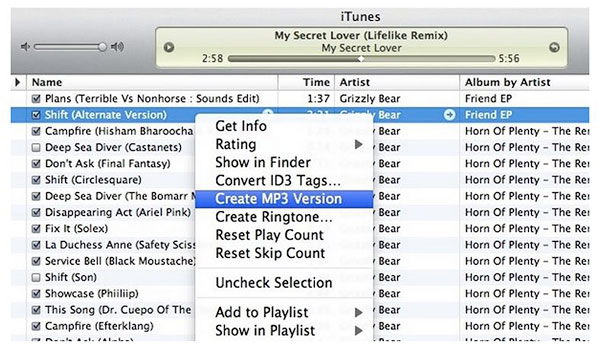The height and width of the screenshot is (364, 600).
Task: Select the Deep Sea Diver (Castanets) track
Action: click(x=113, y=147)
